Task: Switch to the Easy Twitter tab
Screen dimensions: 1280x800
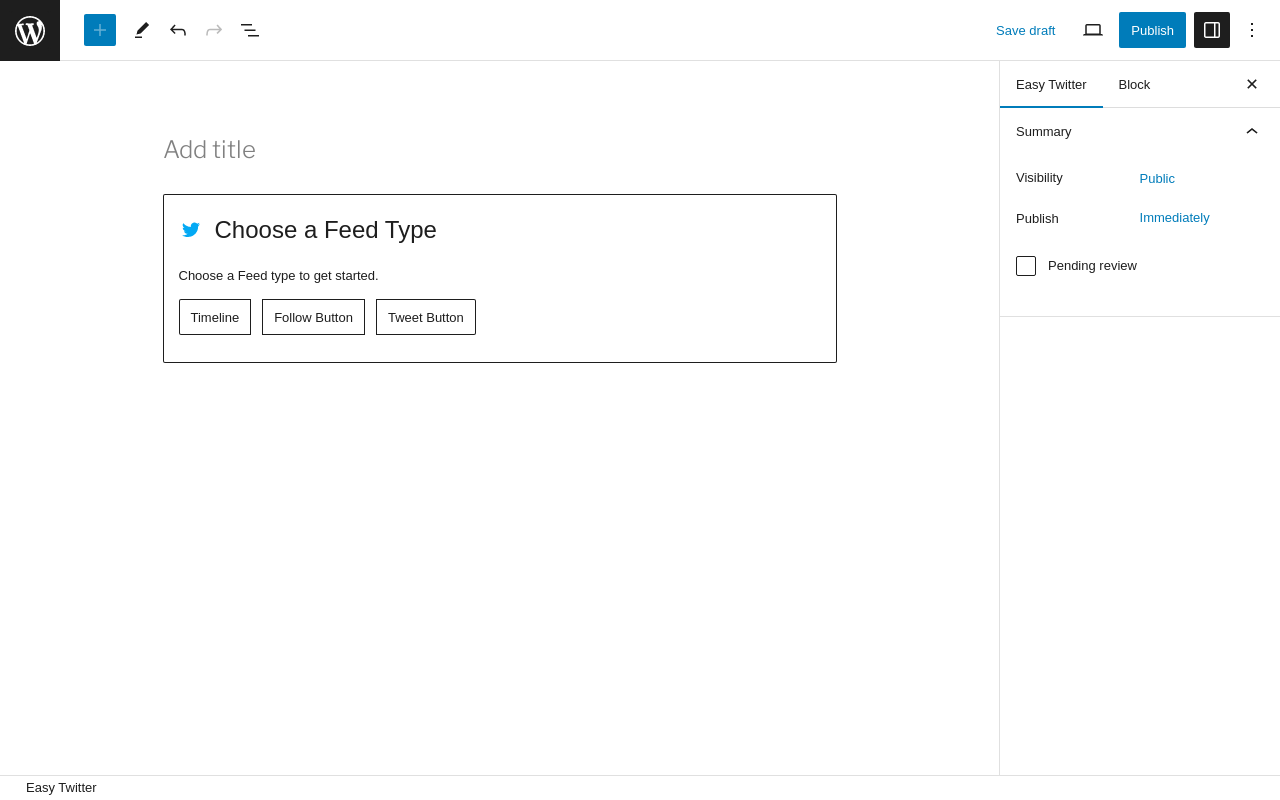Action: pos(1051,84)
